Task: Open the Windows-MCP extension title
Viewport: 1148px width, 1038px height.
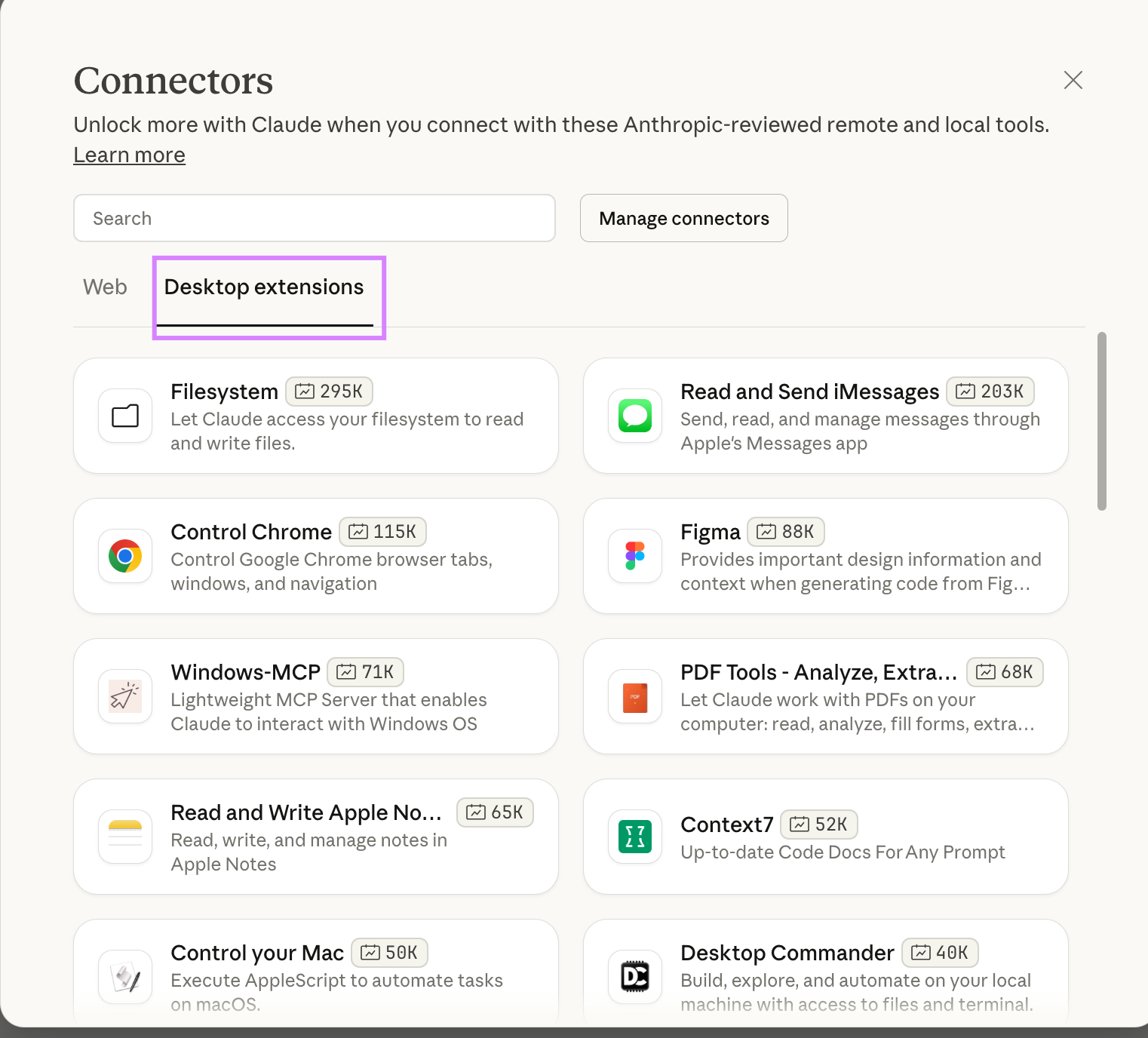Action: pos(245,673)
